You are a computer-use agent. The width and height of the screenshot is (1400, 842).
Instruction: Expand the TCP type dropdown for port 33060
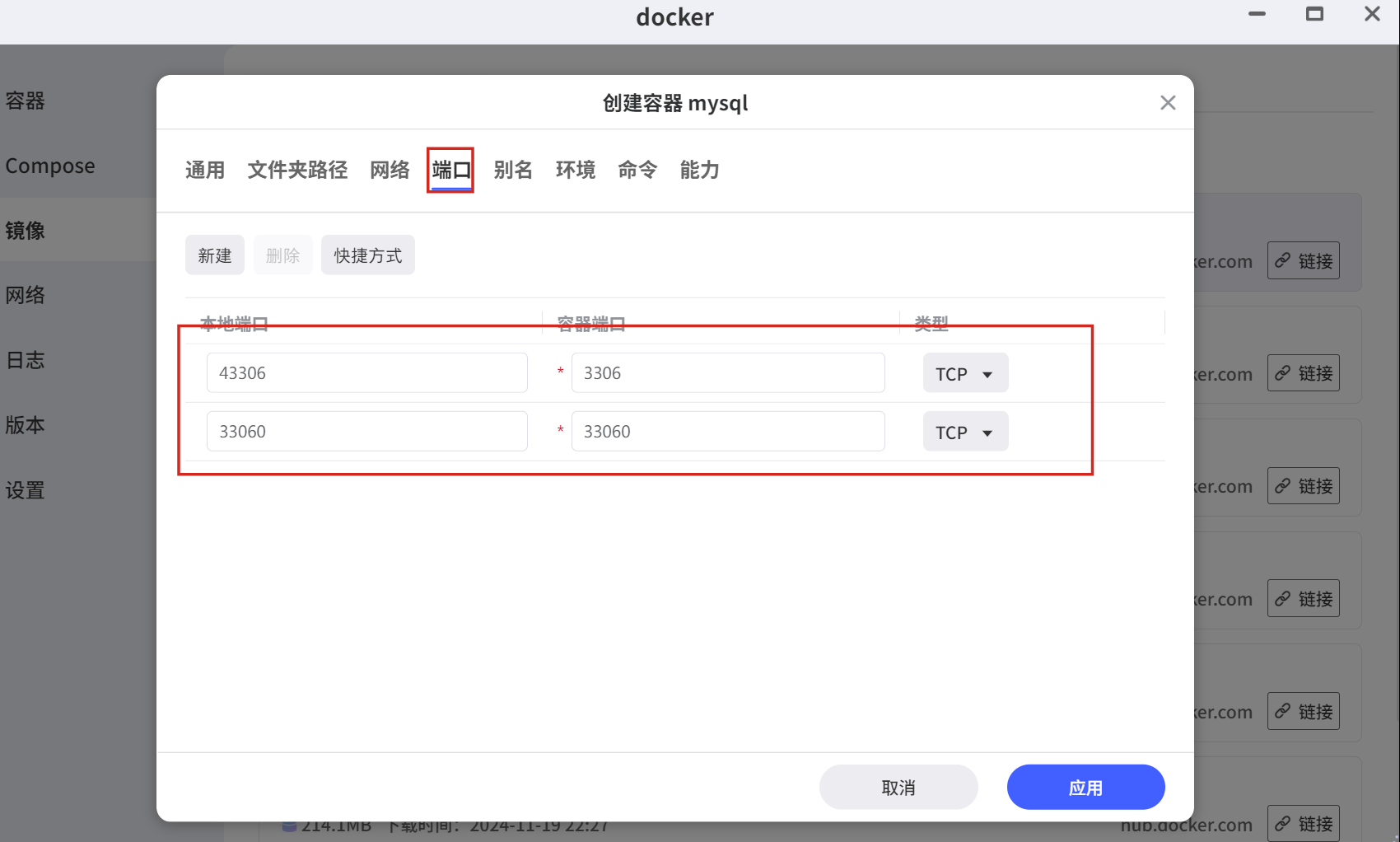point(965,433)
